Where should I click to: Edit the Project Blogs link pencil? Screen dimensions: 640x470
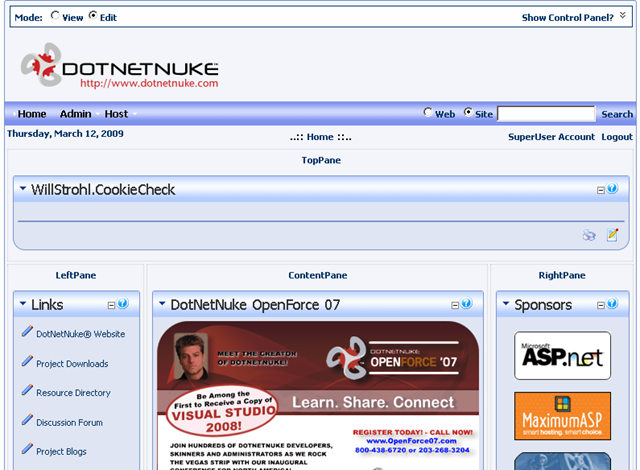pyautogui.click(x=27, y=449)
